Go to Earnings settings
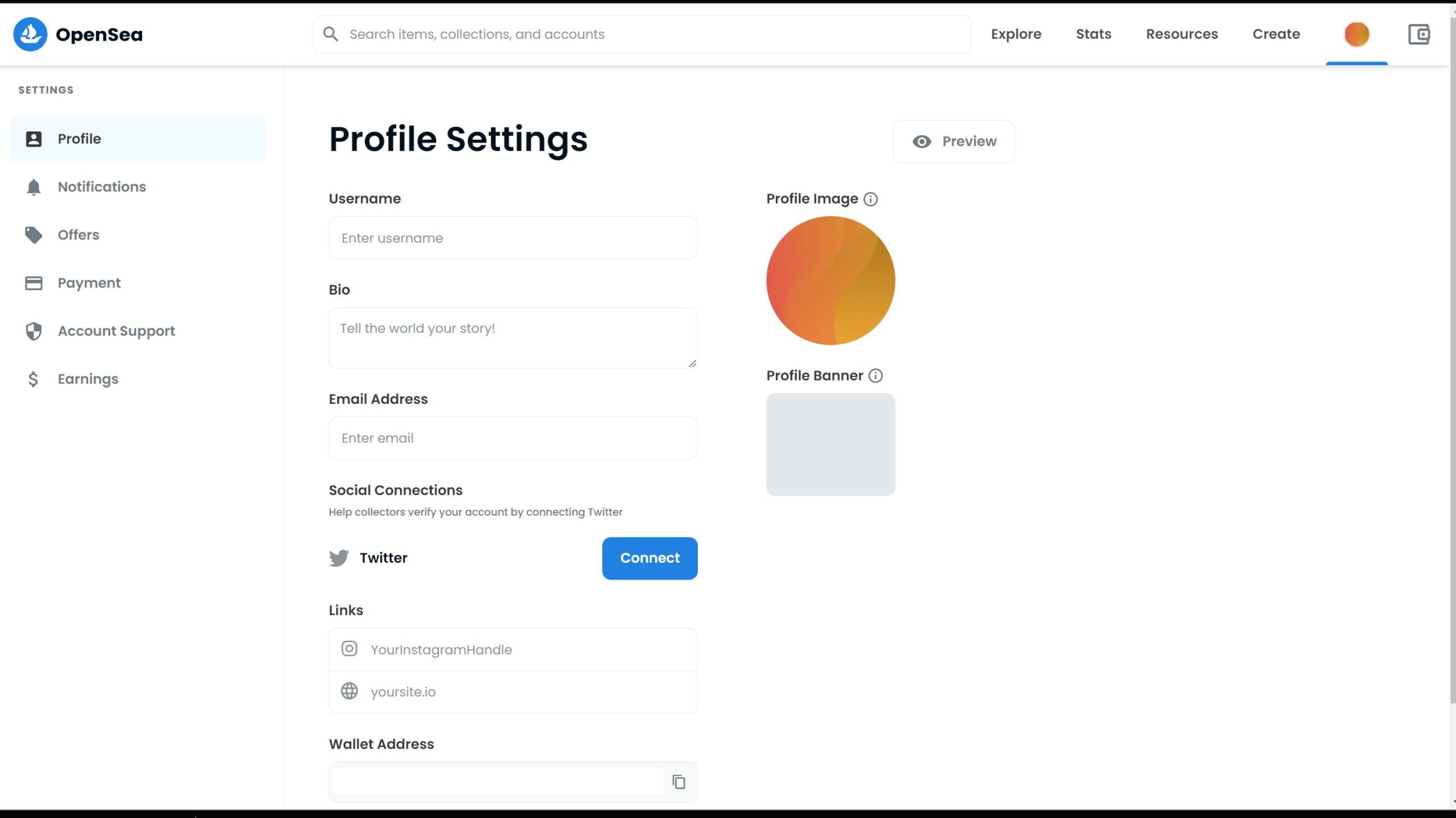 click(88, 379)
